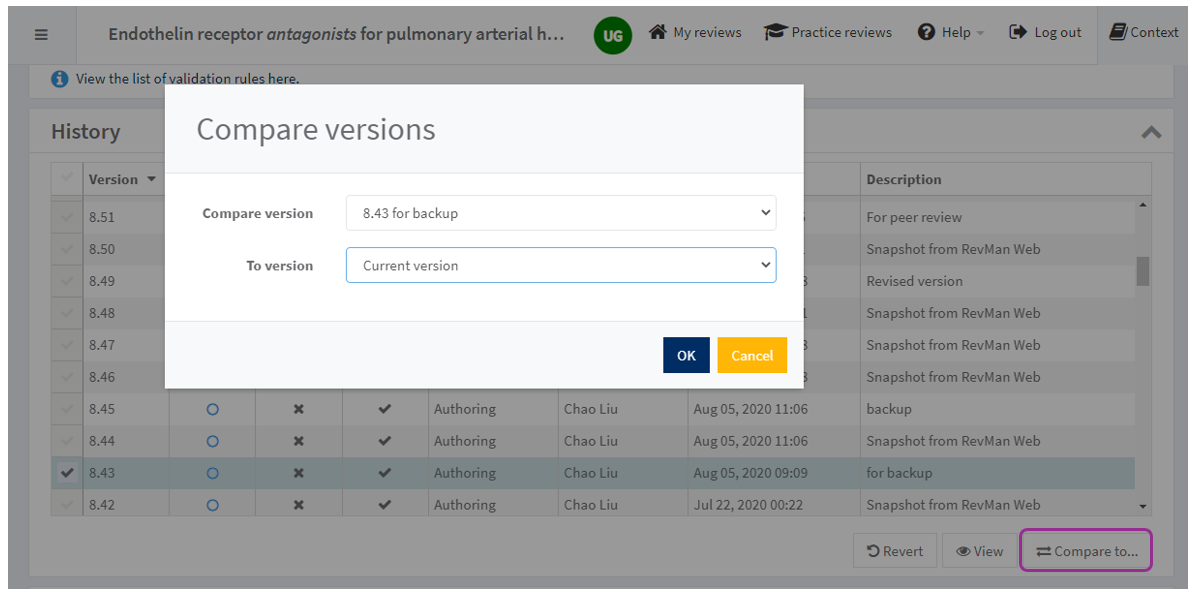Expand the Help menu

[x=951, y=32]
